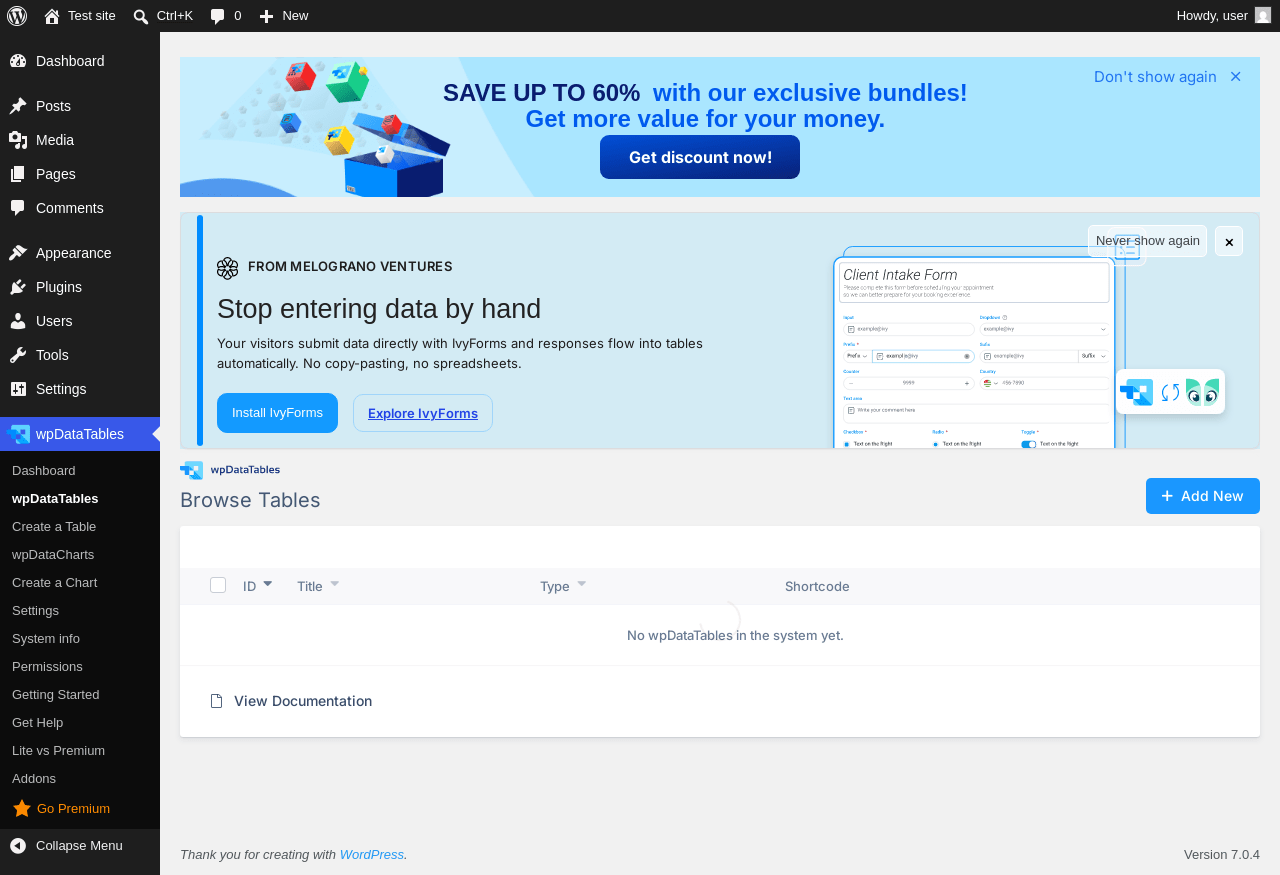Follow the Explore IvyForms link
The width and height of the screenshot is (1280, 875).
click(423, 413)
